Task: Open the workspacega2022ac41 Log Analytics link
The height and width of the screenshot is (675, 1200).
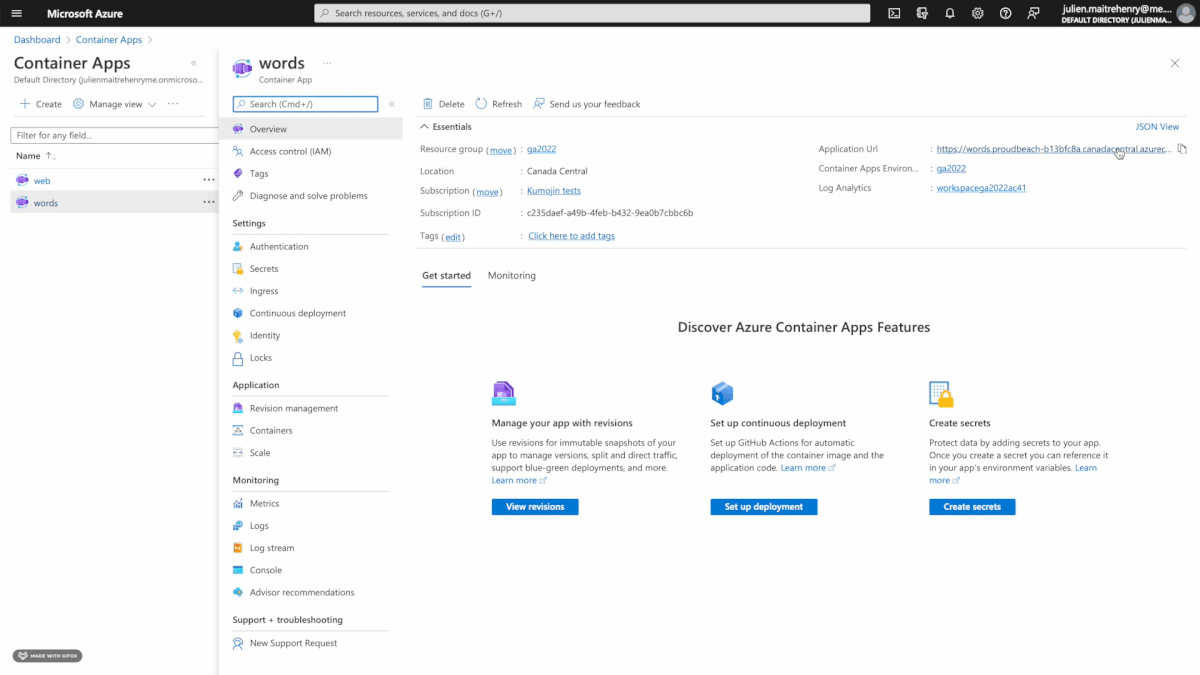Action: click(x=981, y=188)
